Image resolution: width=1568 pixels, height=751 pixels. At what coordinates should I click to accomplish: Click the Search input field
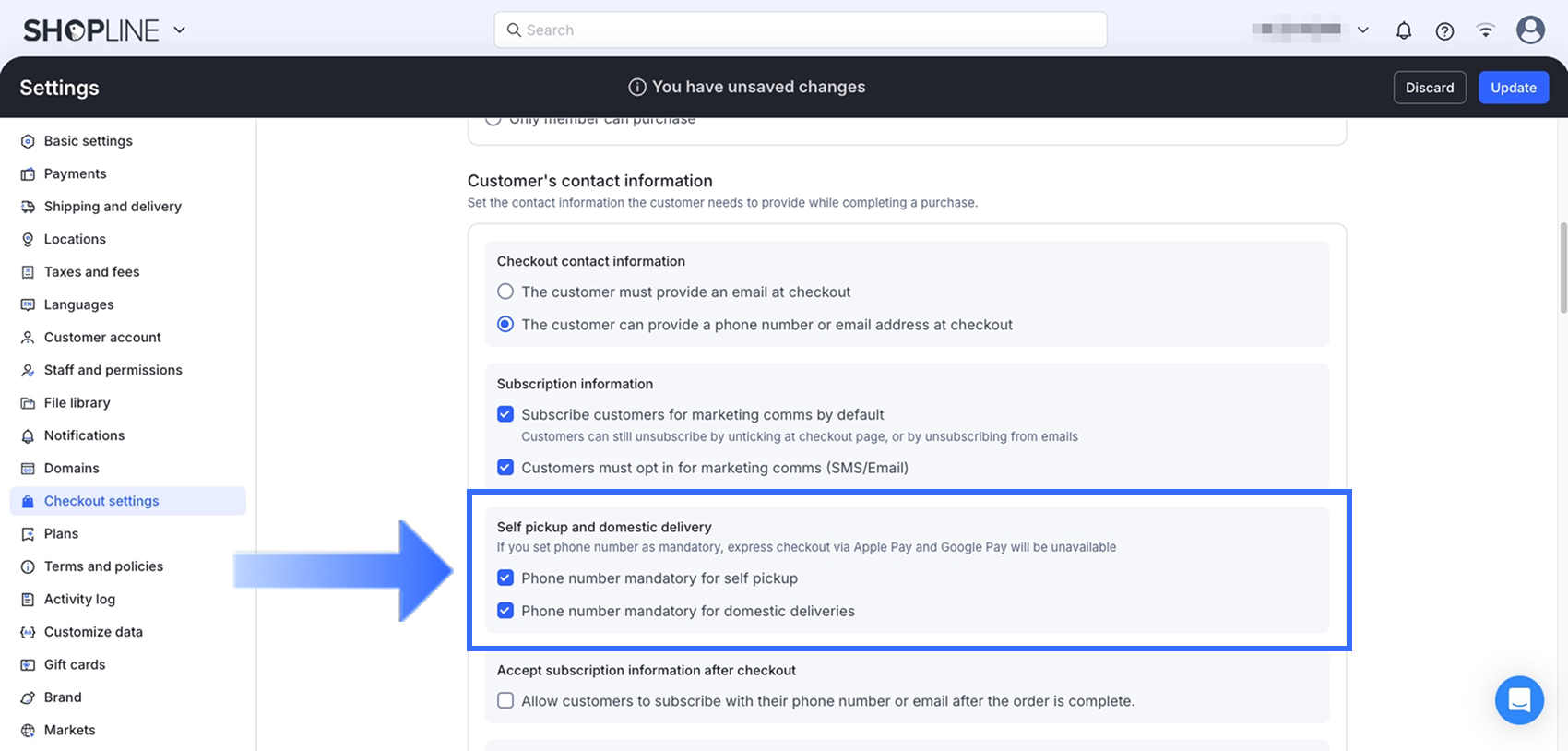800,30
